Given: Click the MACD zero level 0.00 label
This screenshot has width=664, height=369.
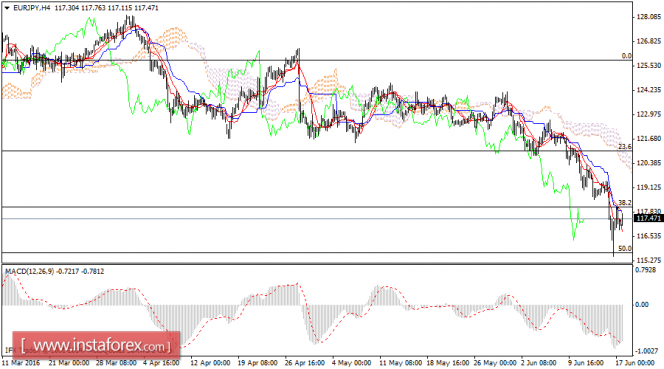Looking at the screenshot, I should click(642, 305).
